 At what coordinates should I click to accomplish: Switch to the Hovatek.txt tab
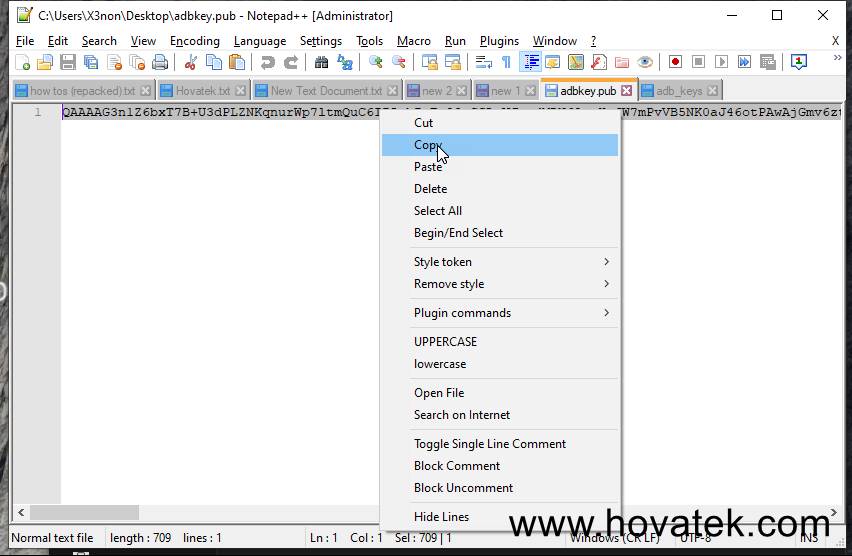point(203,91)
